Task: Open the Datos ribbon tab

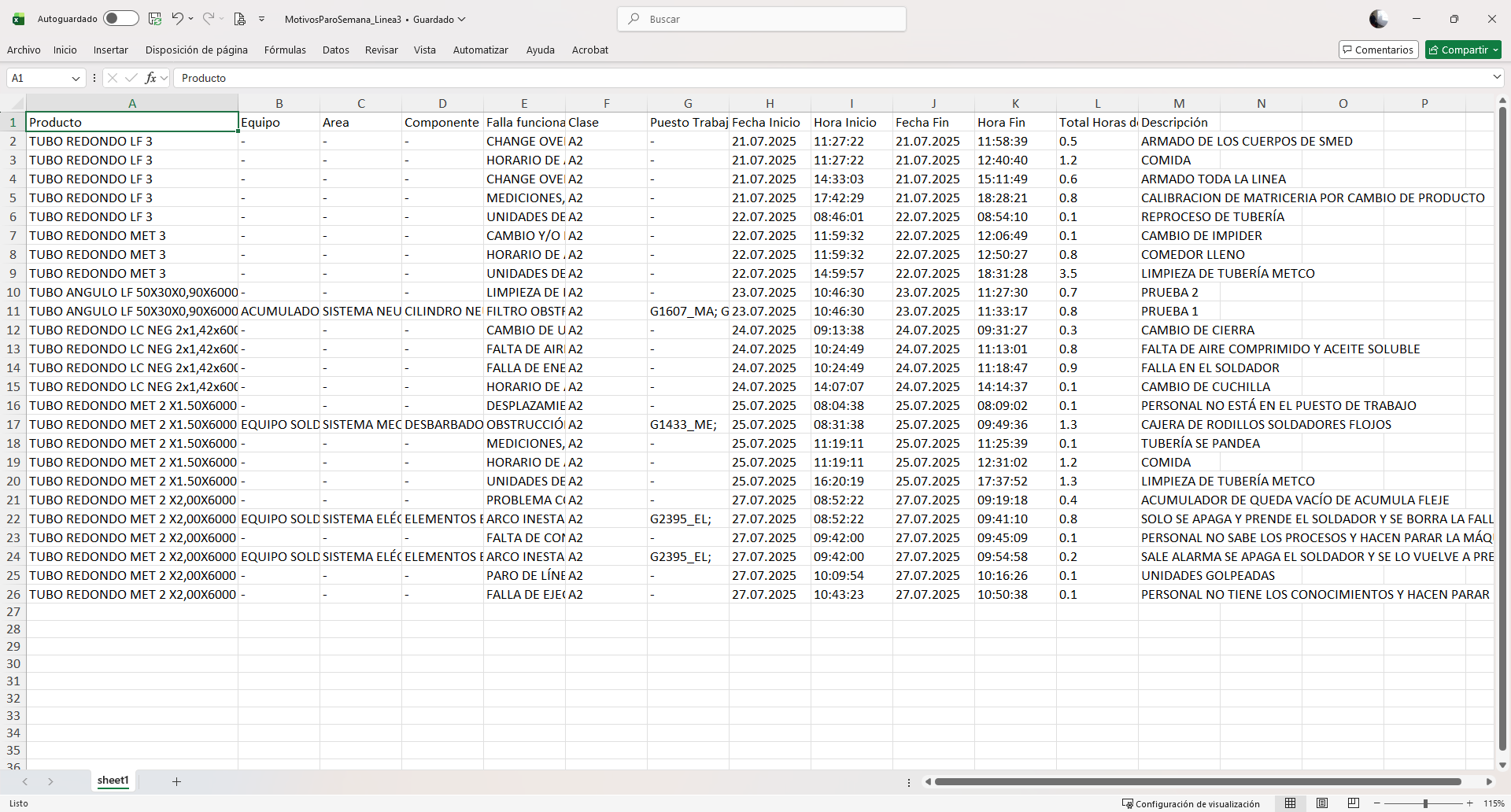Action: click(x=335, y=50)
